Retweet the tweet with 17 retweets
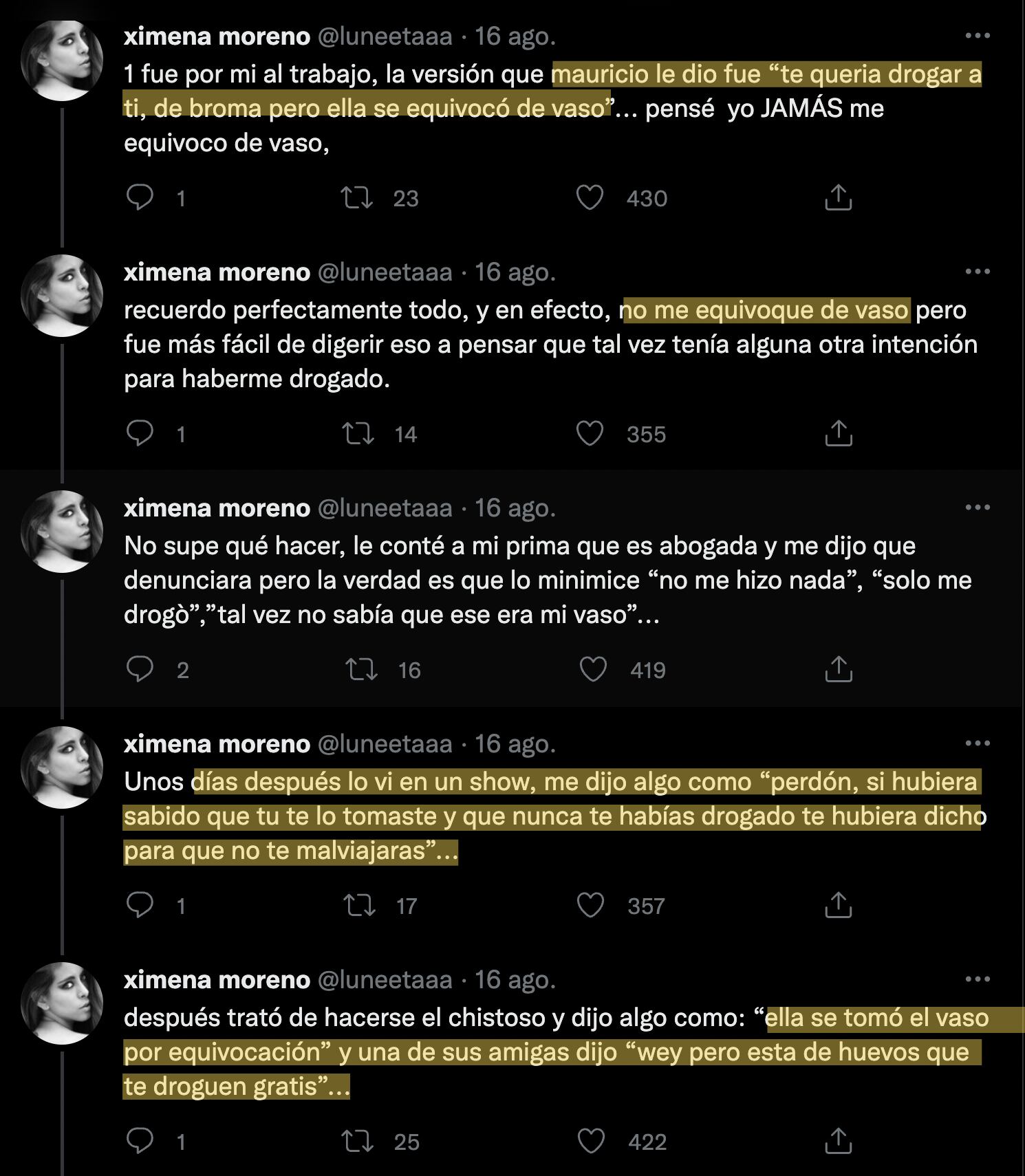 [x=360, y=906]
